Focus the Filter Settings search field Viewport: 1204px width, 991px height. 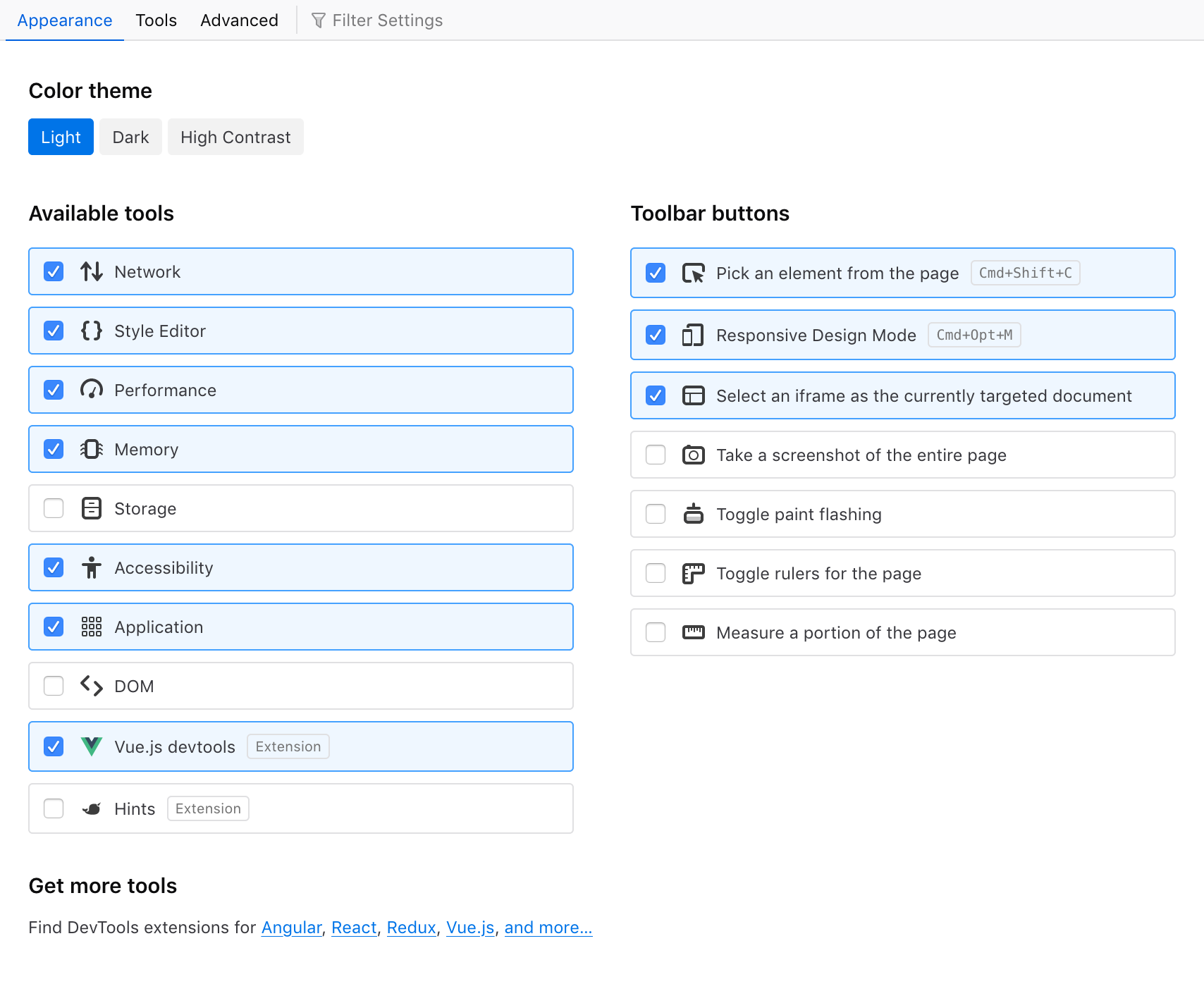click(x=387, y=20)
